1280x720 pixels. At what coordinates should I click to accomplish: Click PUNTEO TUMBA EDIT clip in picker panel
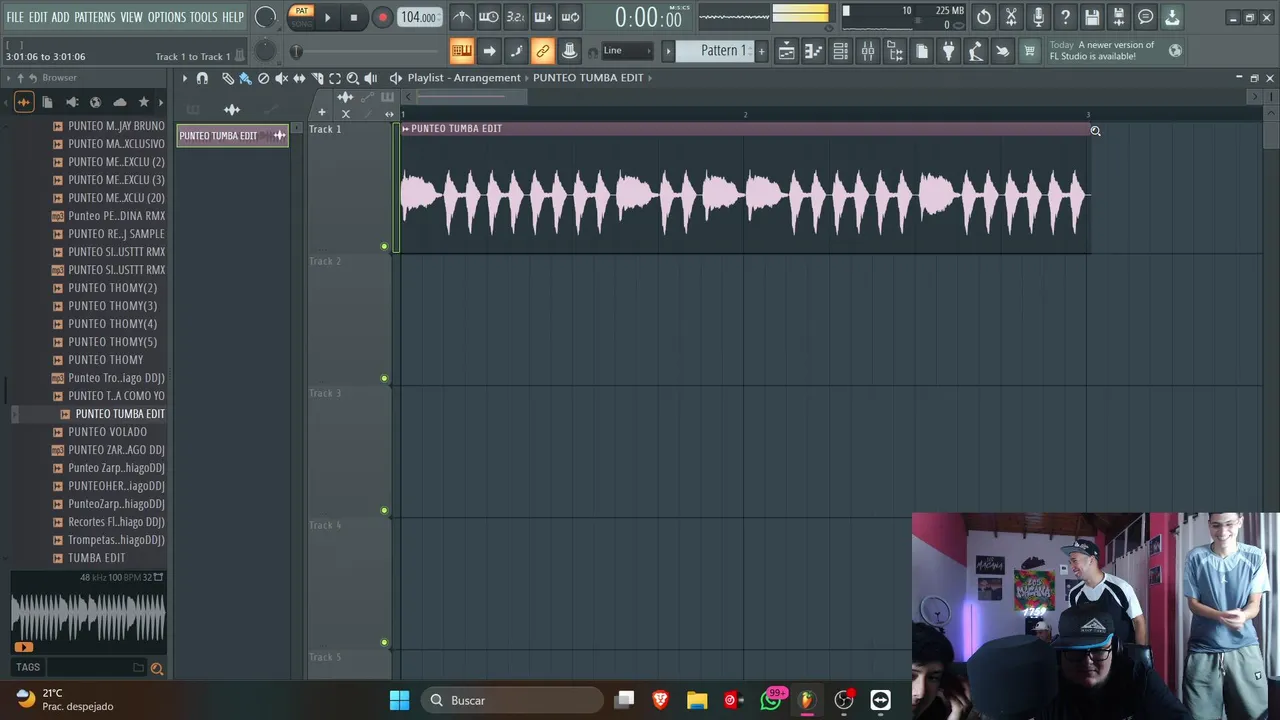(x=232, y=136)
